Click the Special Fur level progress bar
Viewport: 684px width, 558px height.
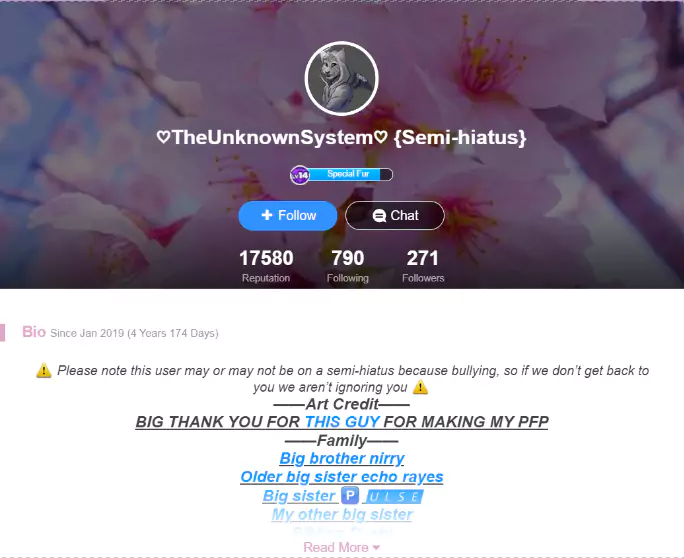pos(351,175)
